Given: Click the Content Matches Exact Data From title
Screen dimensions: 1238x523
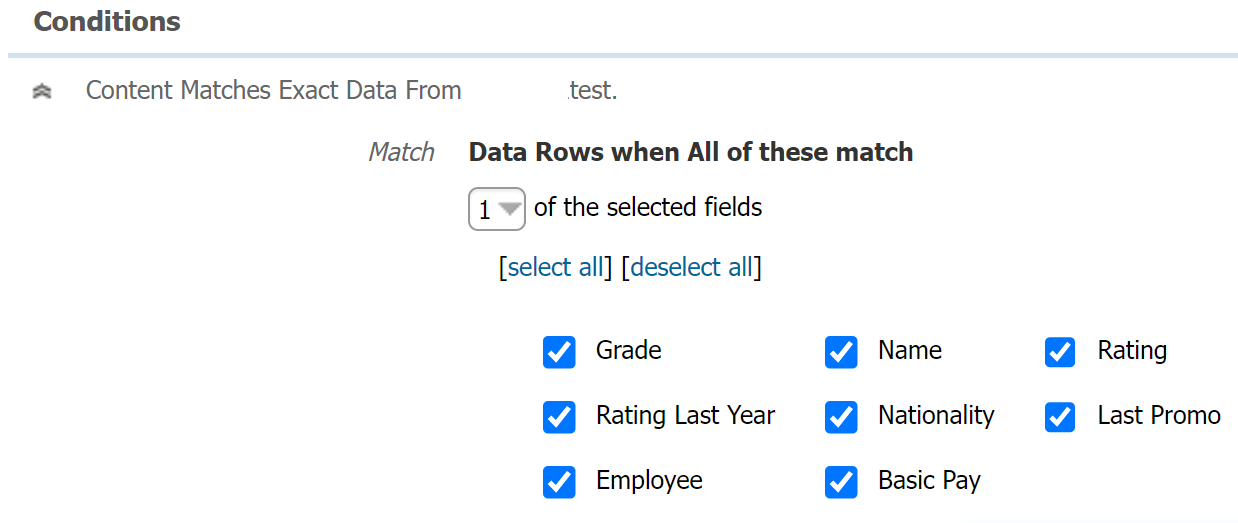Looking at the screenshot, I should 273,91.
